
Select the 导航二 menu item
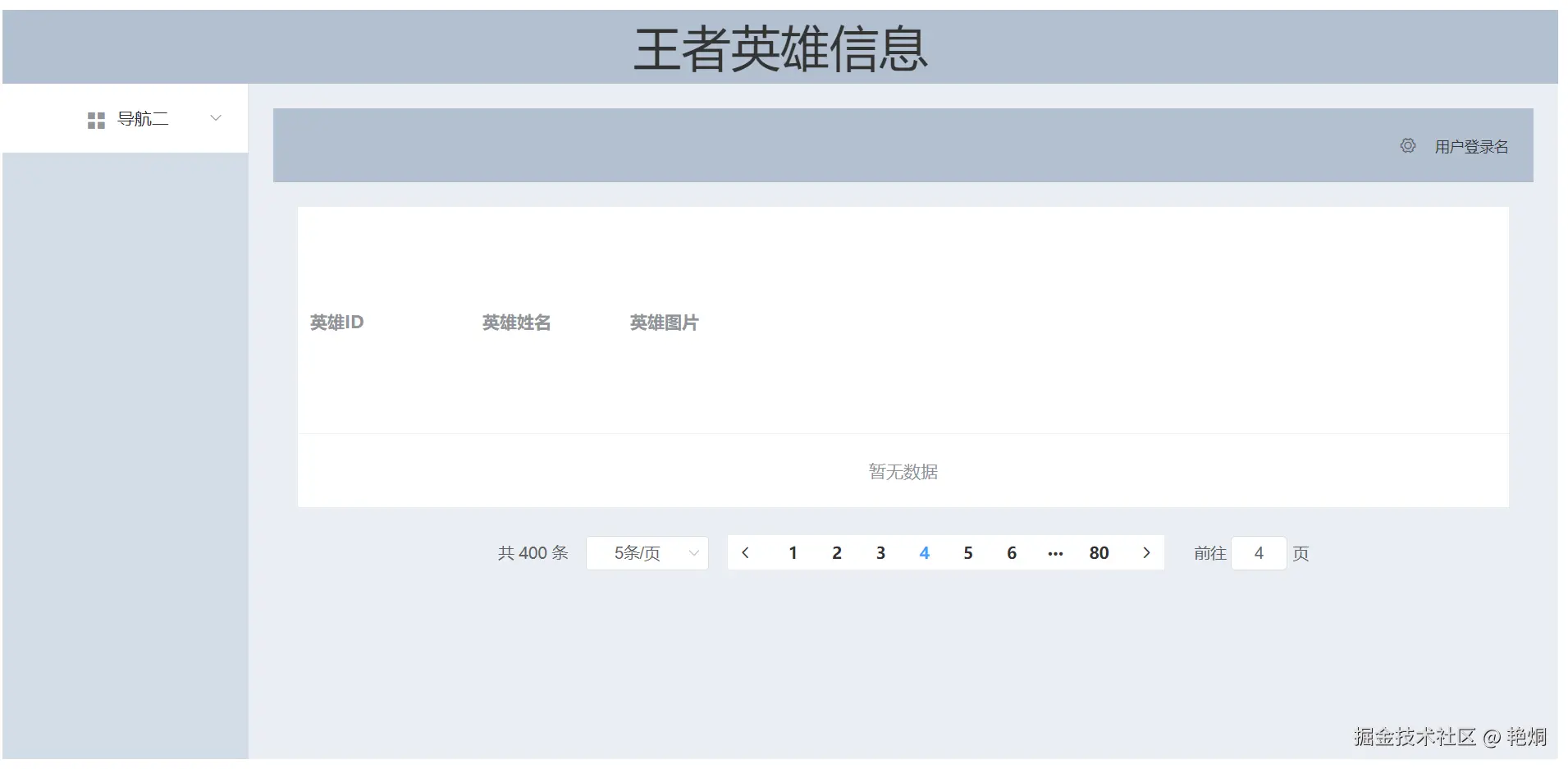[x=141, y=118]
